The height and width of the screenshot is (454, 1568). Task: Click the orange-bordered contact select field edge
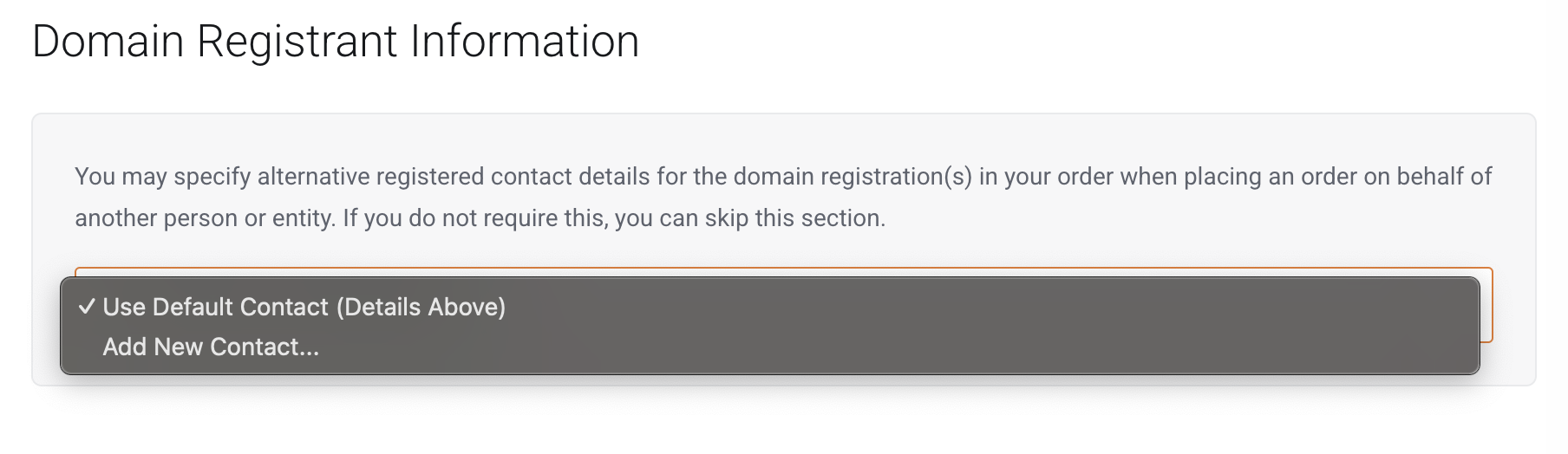click(x=1486, y=305)
